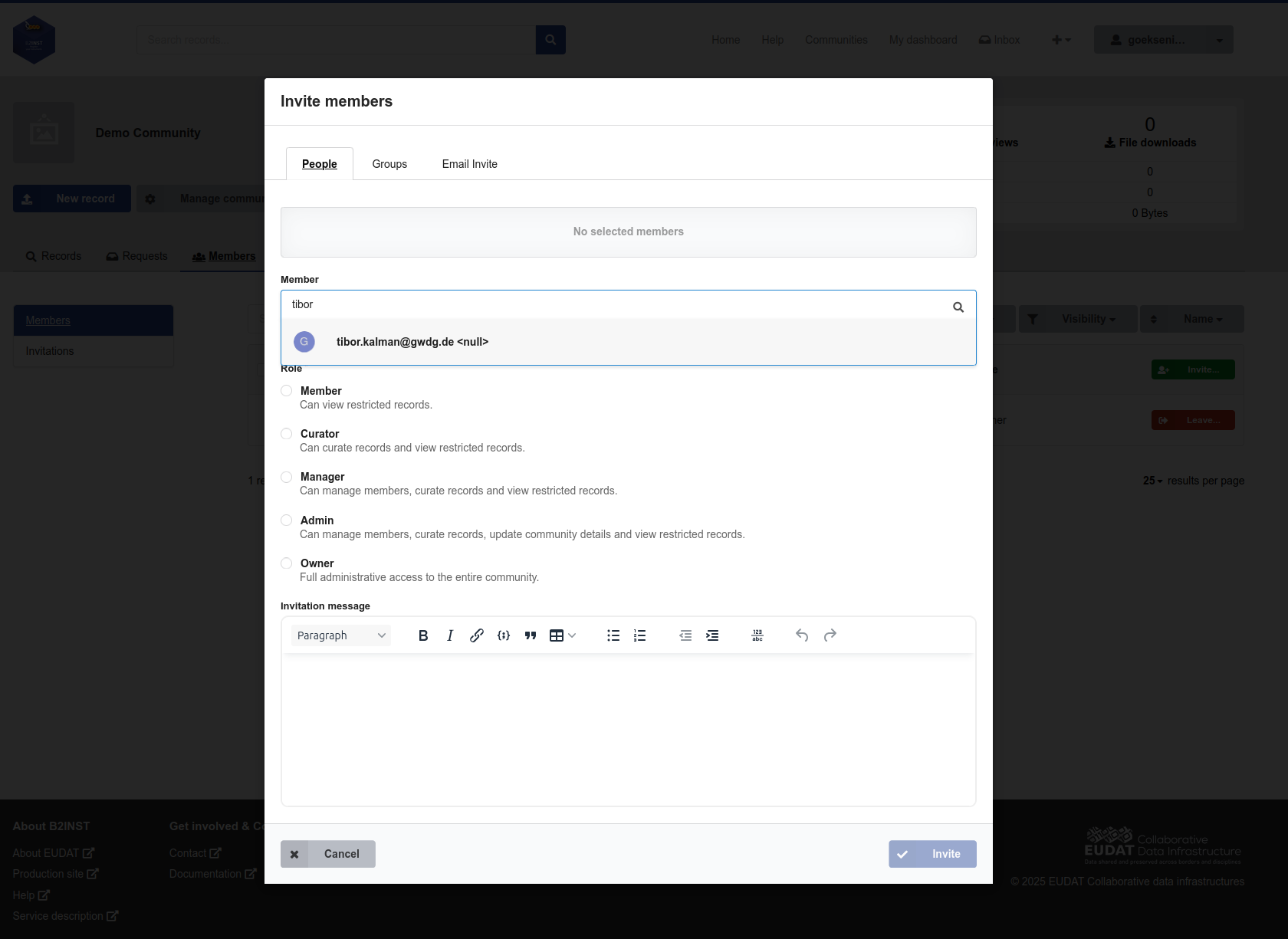Open Requests tab of community

136,256
